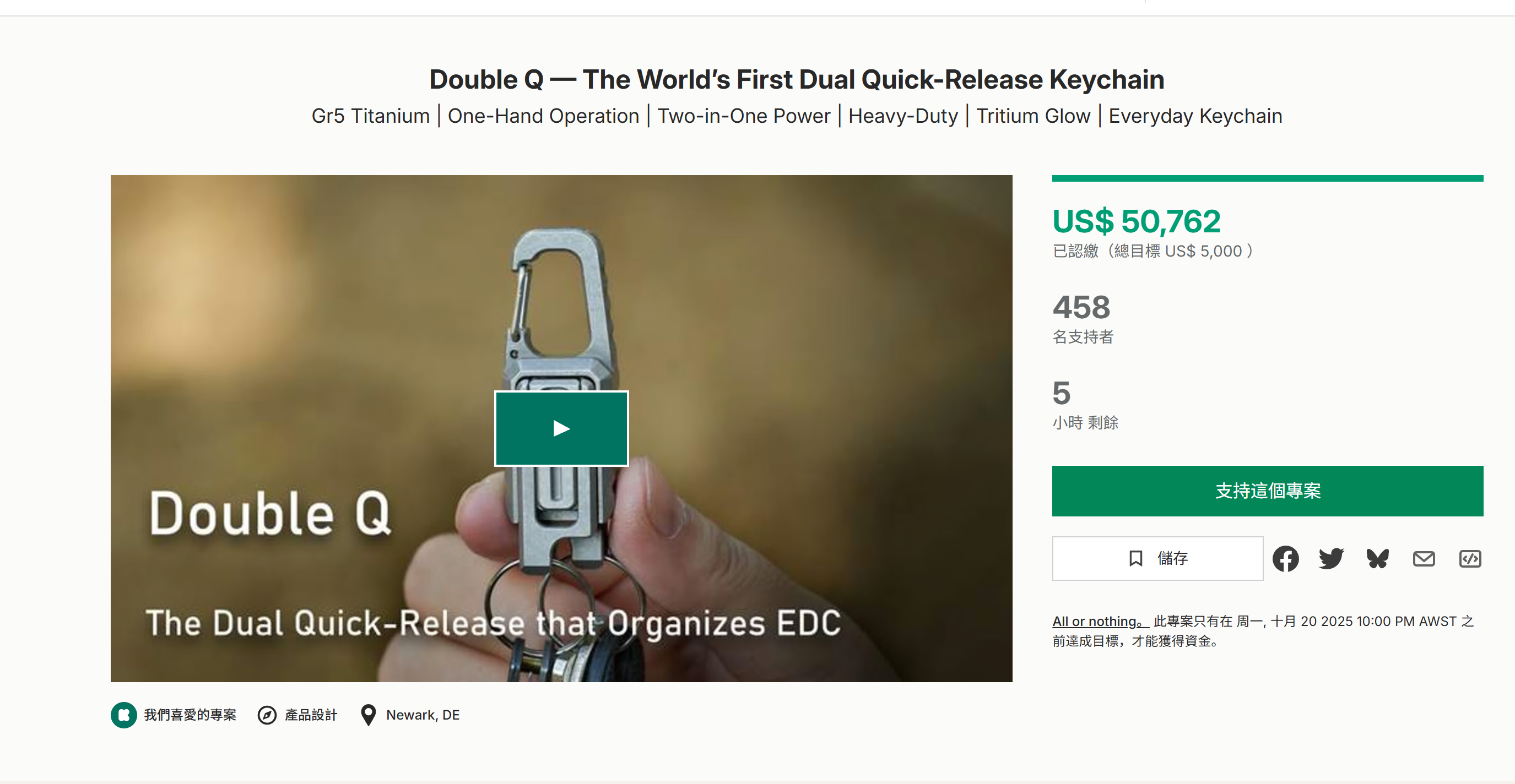Click the green funding progress bar

1267,178
